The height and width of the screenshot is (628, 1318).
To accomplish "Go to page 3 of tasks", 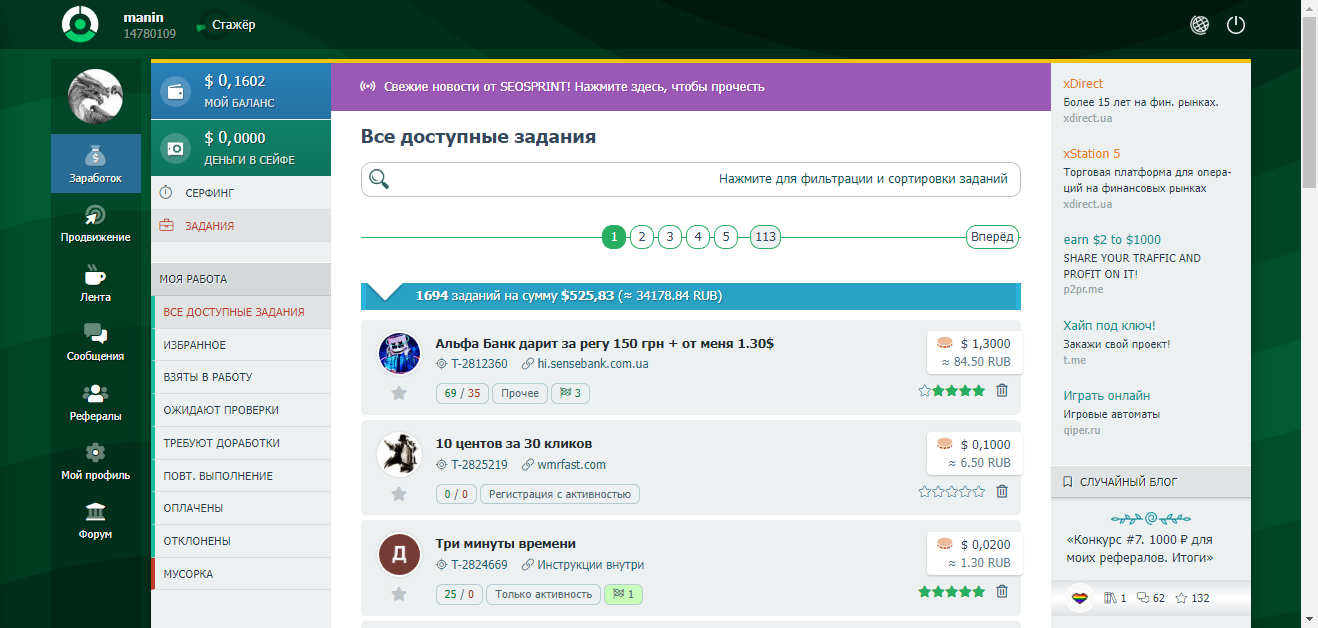I will pyautogui.click(x=670, y=237).
